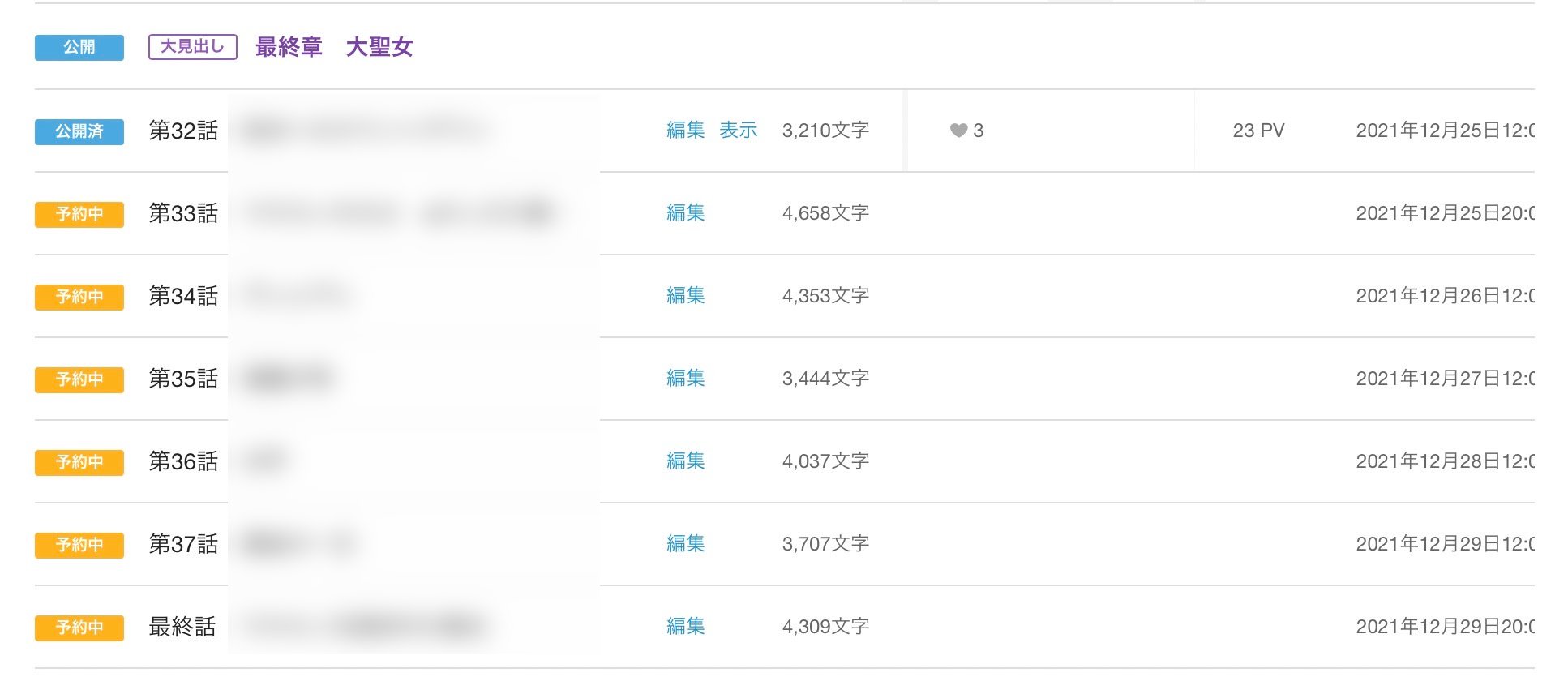Click 公開済 badge on 第32話

[79, 131]
